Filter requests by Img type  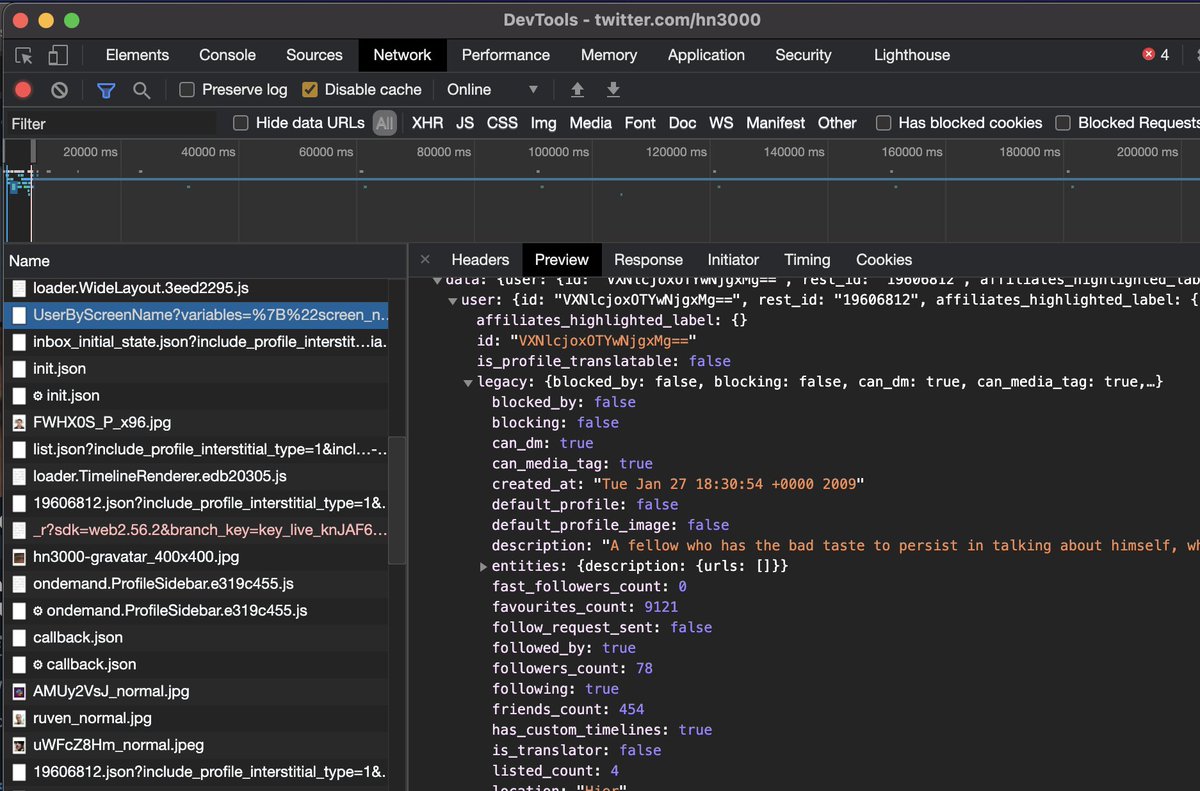point(543,123)
